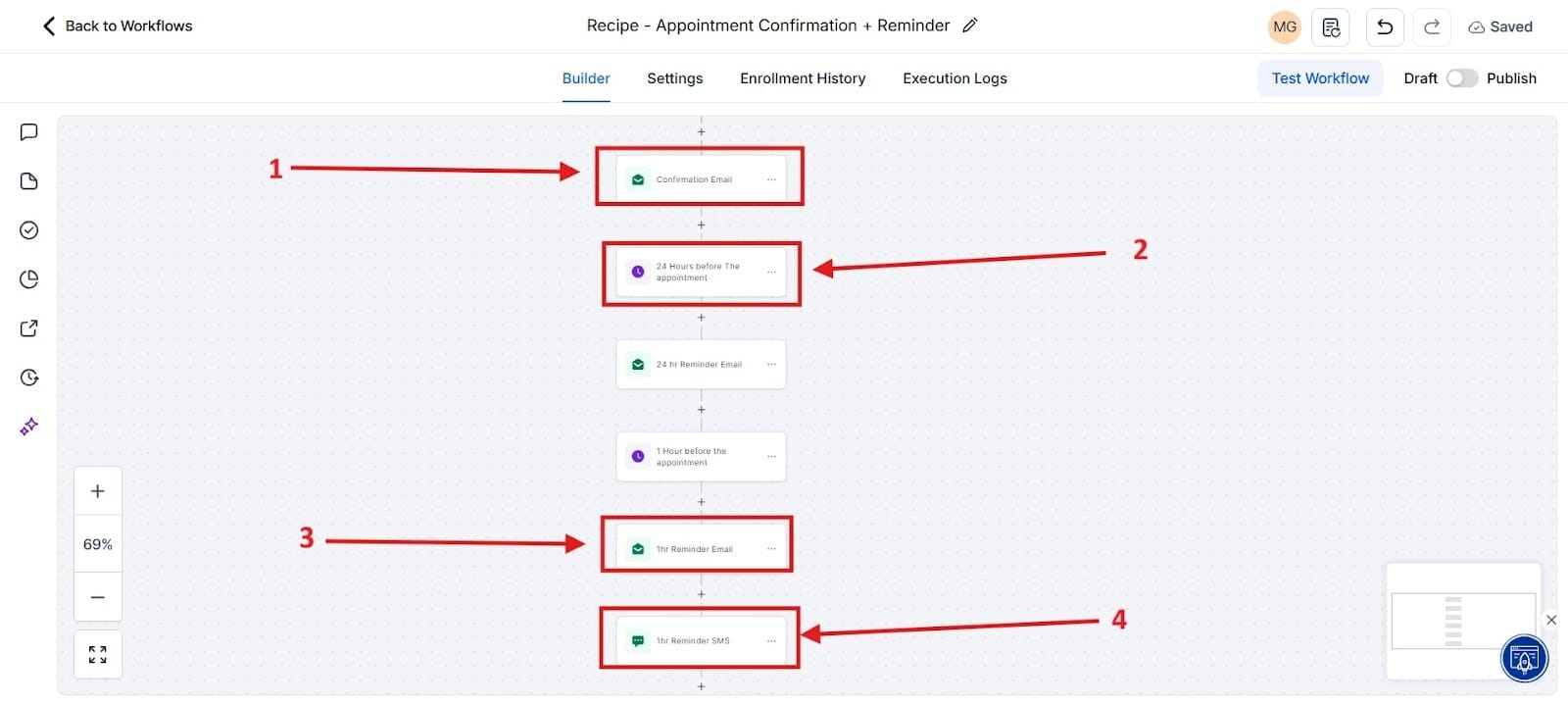Switch to the Settings tab

[674, 78]
